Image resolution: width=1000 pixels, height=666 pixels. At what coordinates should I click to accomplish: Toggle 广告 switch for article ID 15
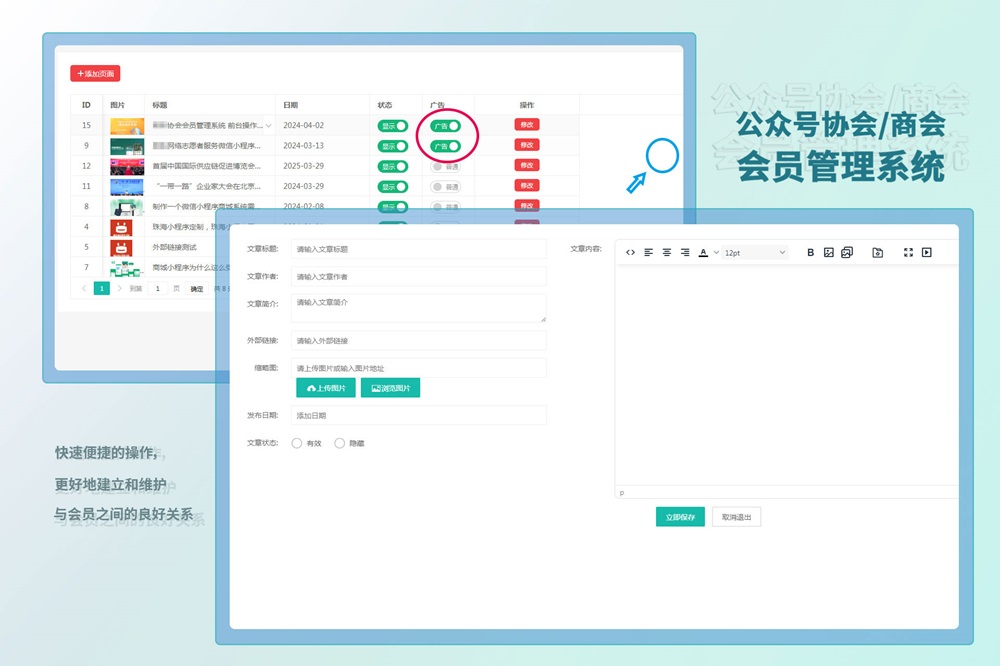point(446,126)
